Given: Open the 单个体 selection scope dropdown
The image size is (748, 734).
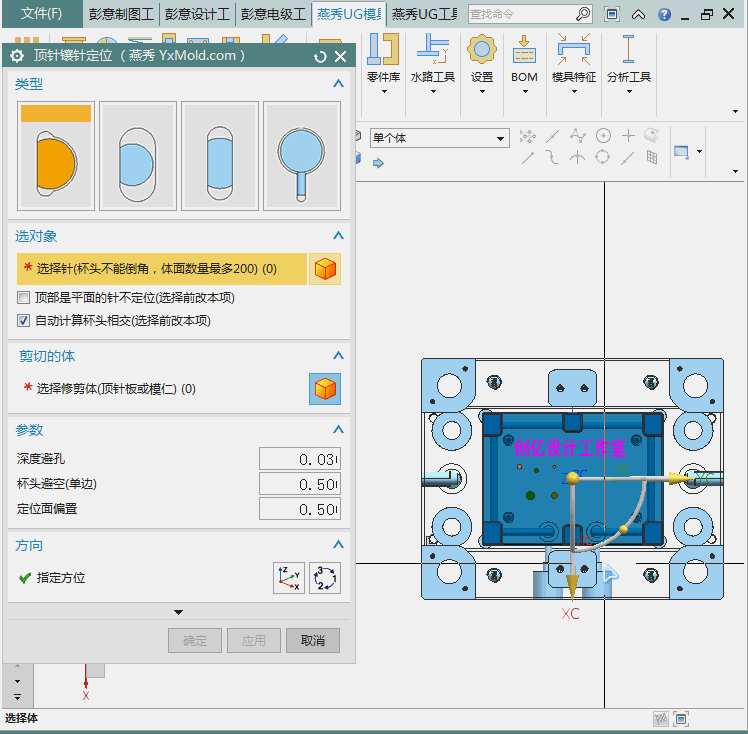Looking at the screenshot, I should [x=440, y=138].
